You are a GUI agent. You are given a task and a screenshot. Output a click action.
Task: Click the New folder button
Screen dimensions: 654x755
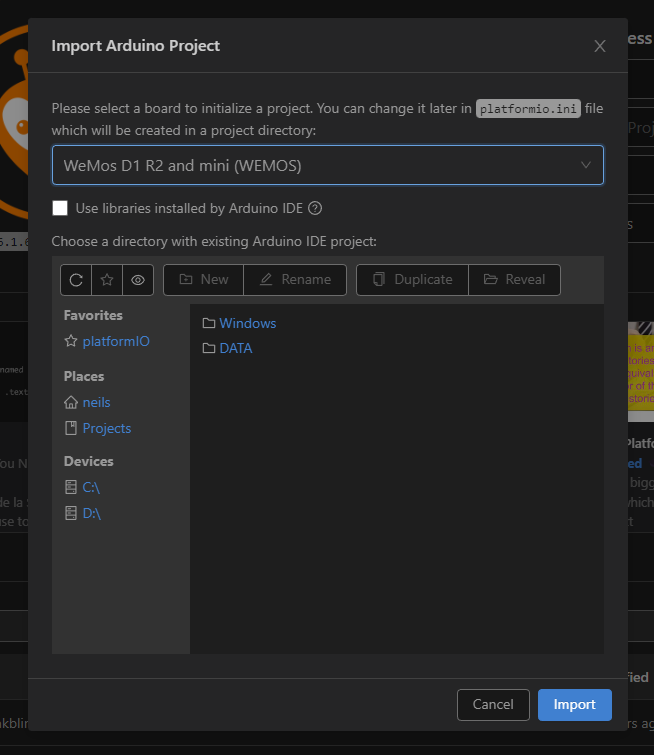(204, 280)
